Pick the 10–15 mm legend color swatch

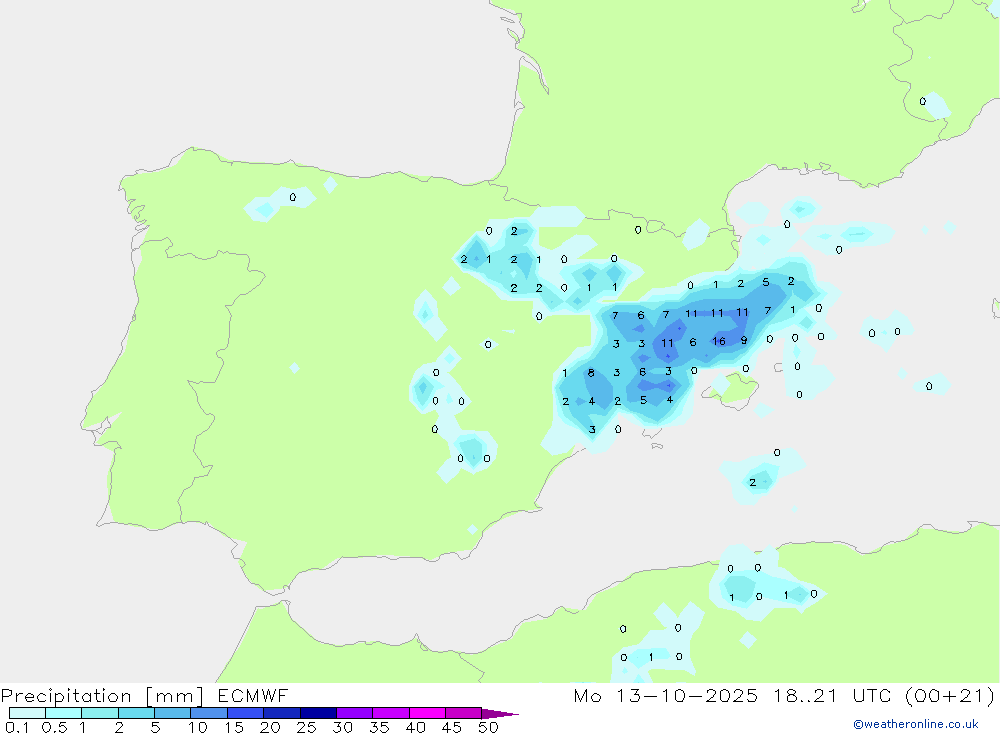[209, 713]
